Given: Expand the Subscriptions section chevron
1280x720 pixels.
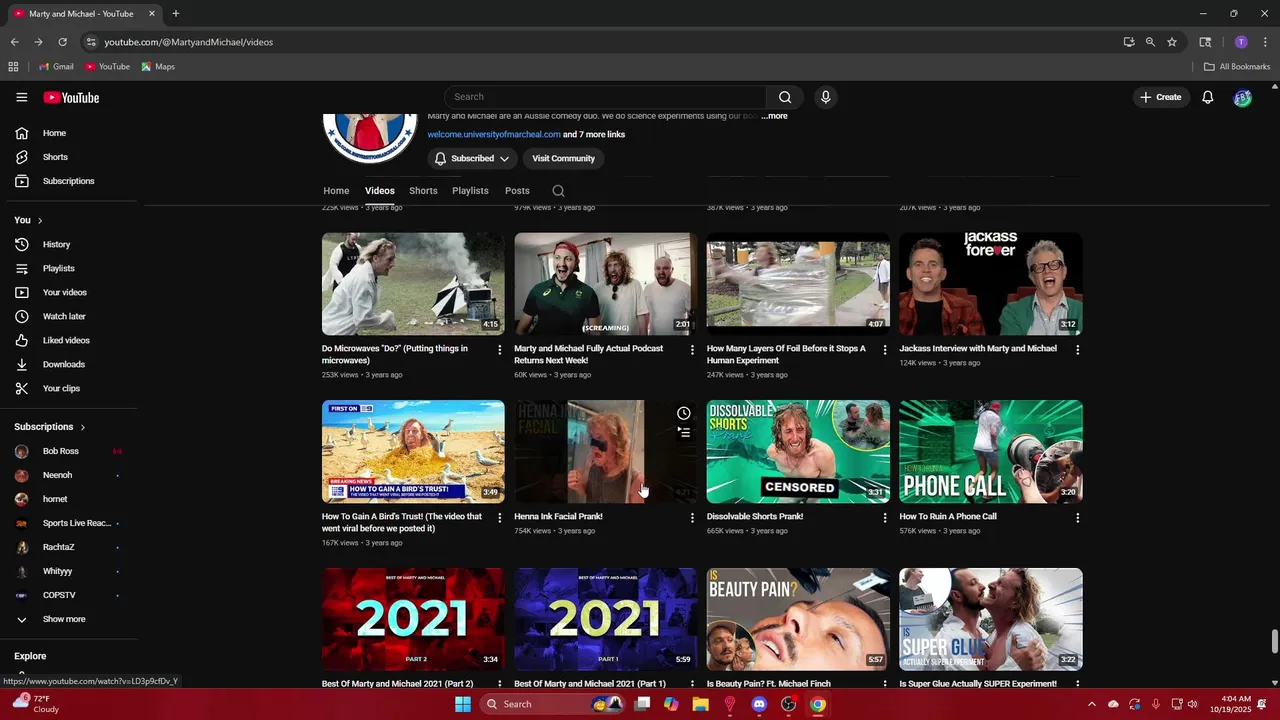Looking at the screenshot, I should click(x=82, y=427).
